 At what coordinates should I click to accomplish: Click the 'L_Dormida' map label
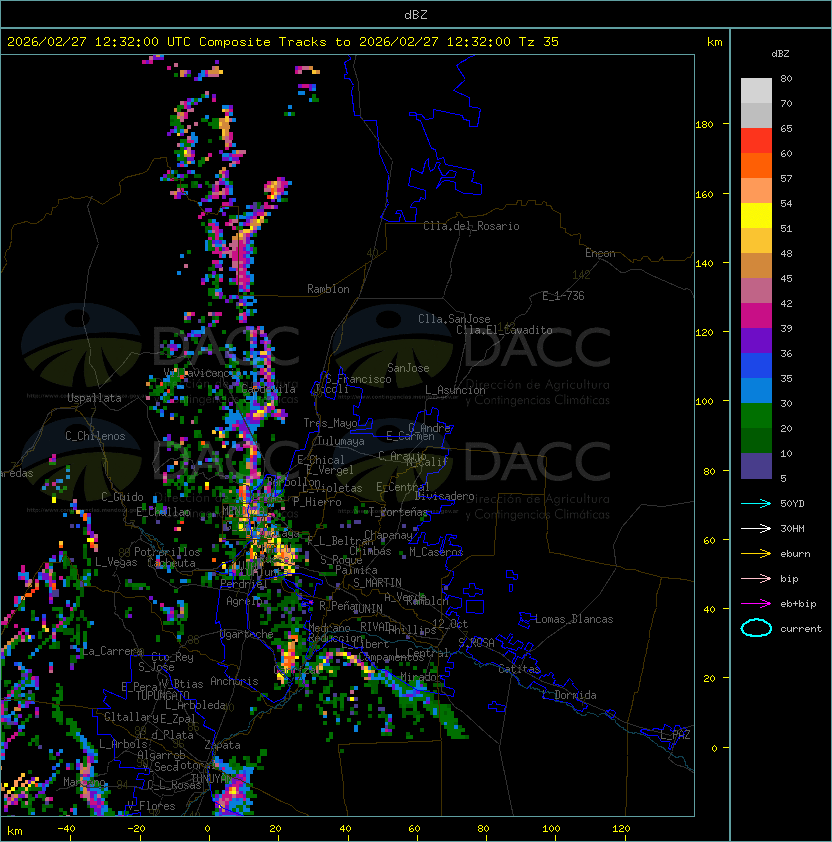coord(569,695)
